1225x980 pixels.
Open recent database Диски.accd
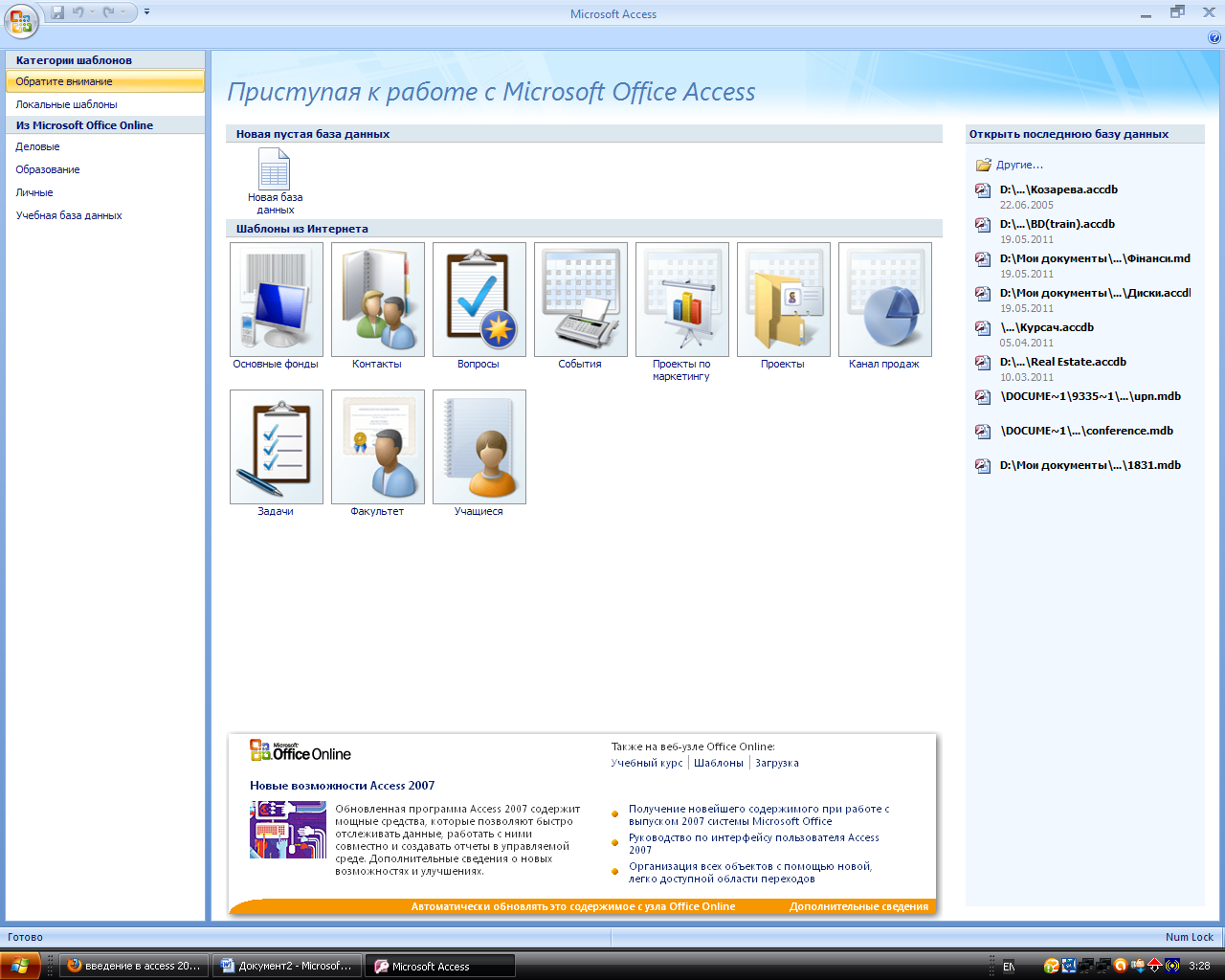tap(1095, 293)
